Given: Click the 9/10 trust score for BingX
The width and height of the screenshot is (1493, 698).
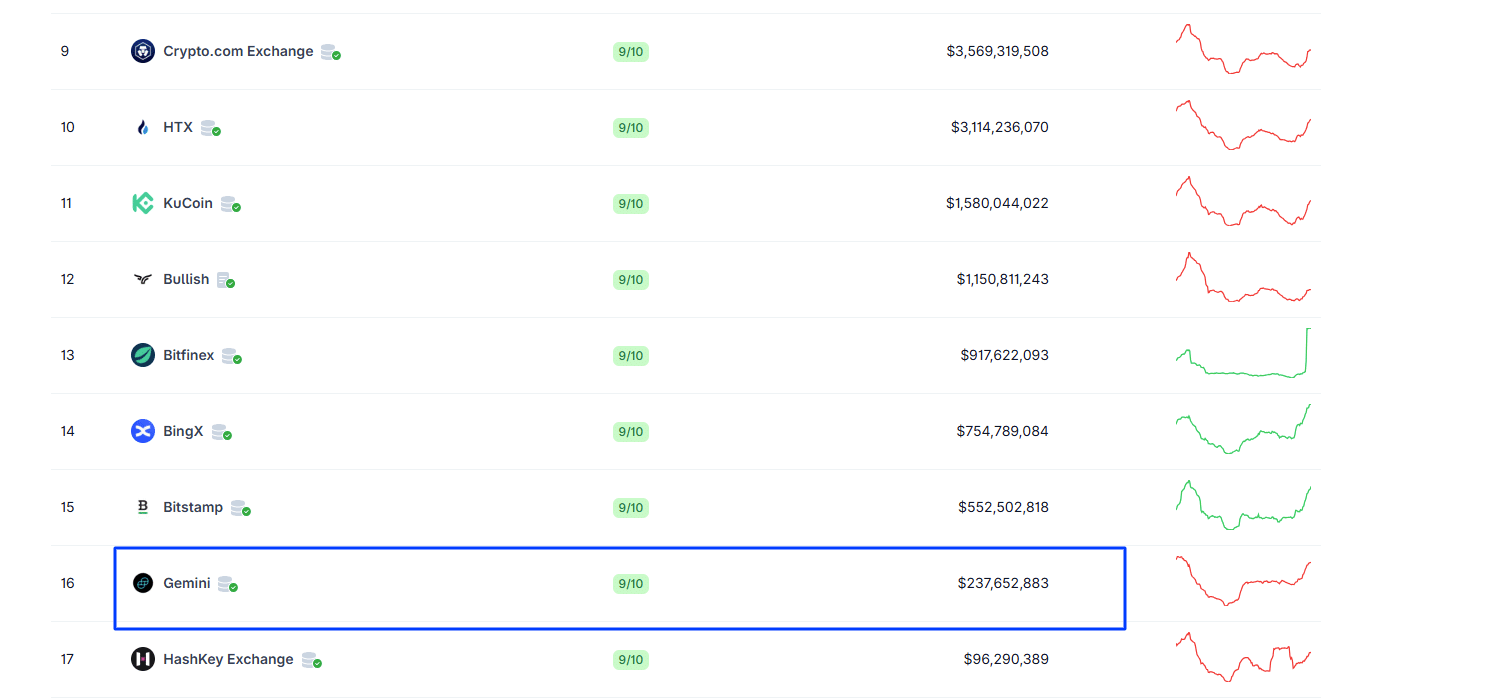Looking at the screenshot, I should click(631, 431).
